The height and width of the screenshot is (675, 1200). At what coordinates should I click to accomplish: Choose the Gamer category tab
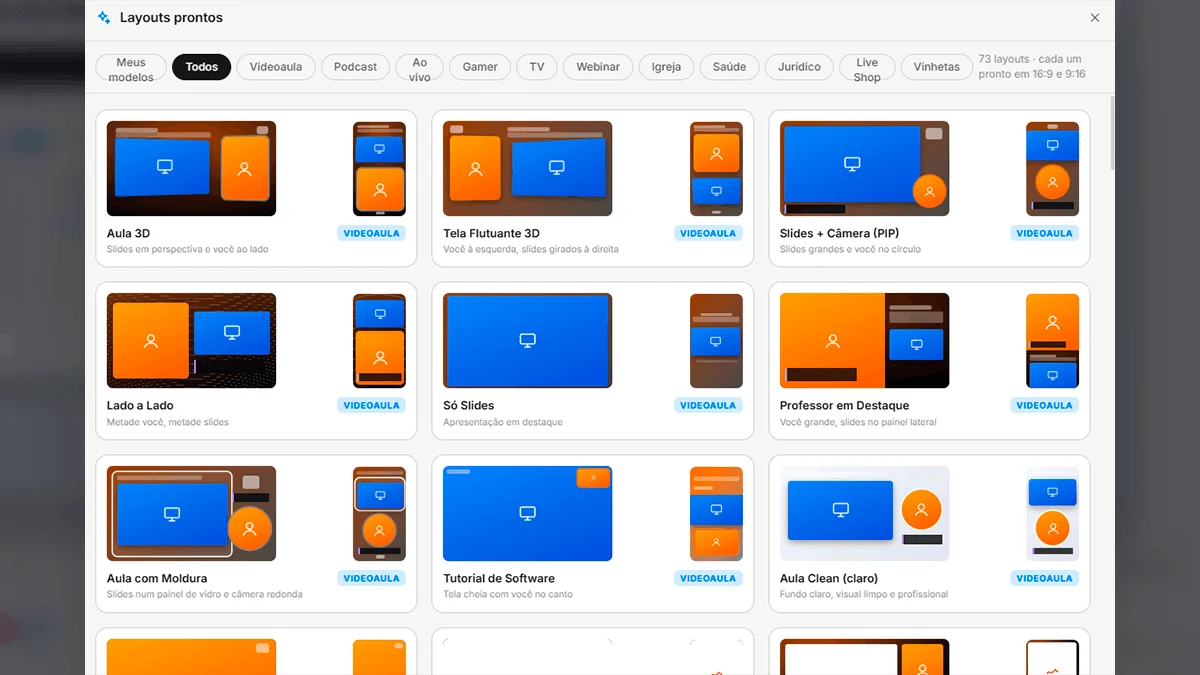click(x=480, y=67)
